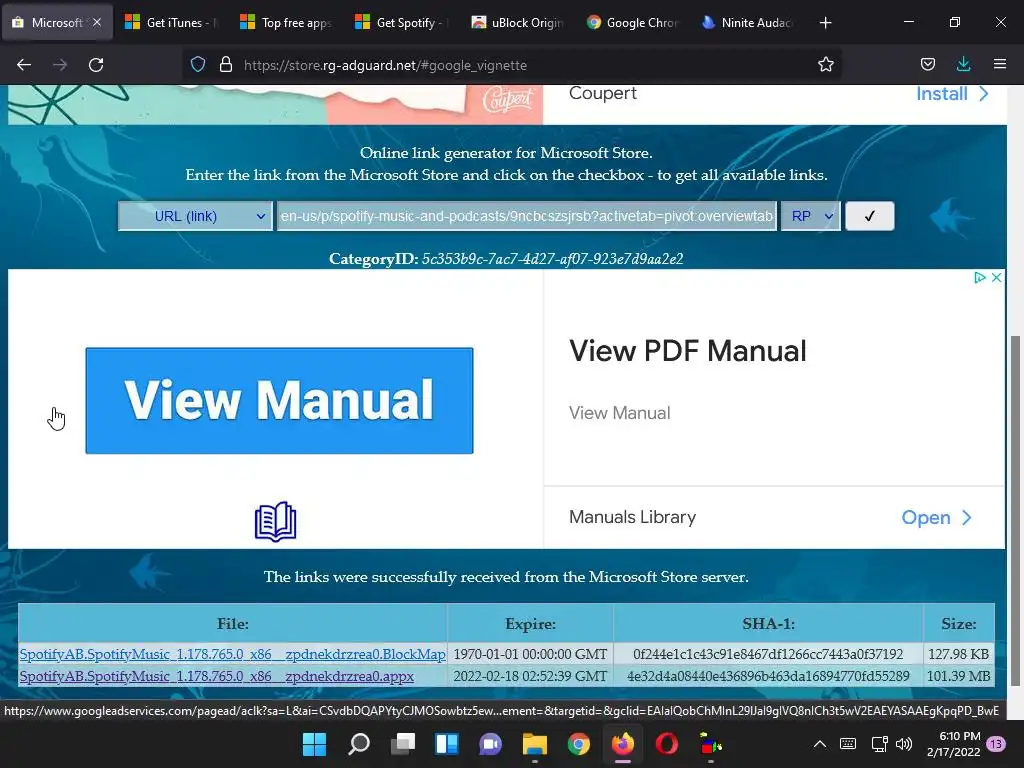This screenshot has height=768, width=1024.
Task: Open the notification count badge
Action: pos(996,744)
